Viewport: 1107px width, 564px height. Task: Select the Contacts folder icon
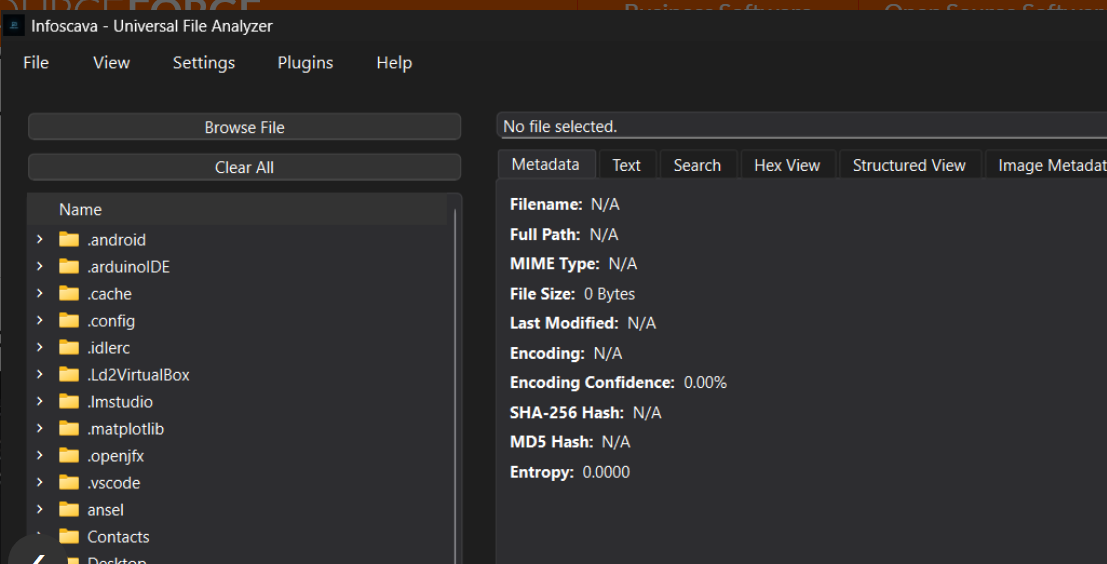pos(69,537)
